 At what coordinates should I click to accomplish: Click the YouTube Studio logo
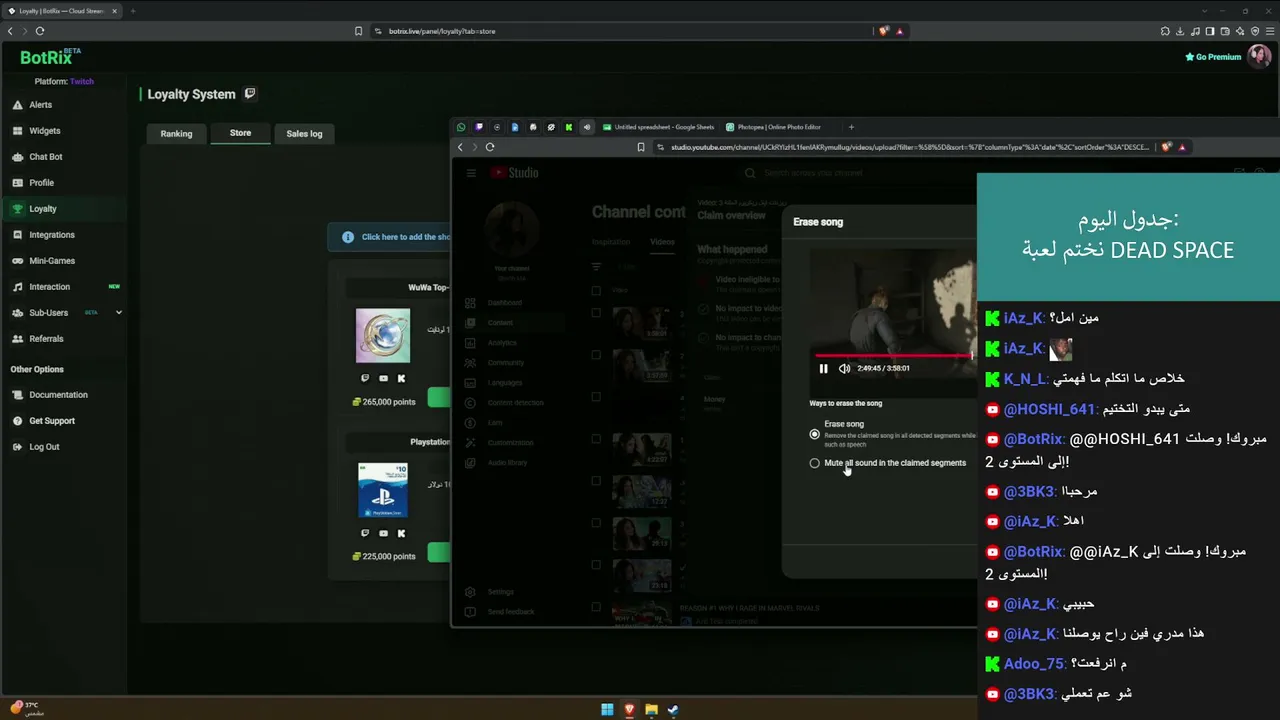click(514, 173)
